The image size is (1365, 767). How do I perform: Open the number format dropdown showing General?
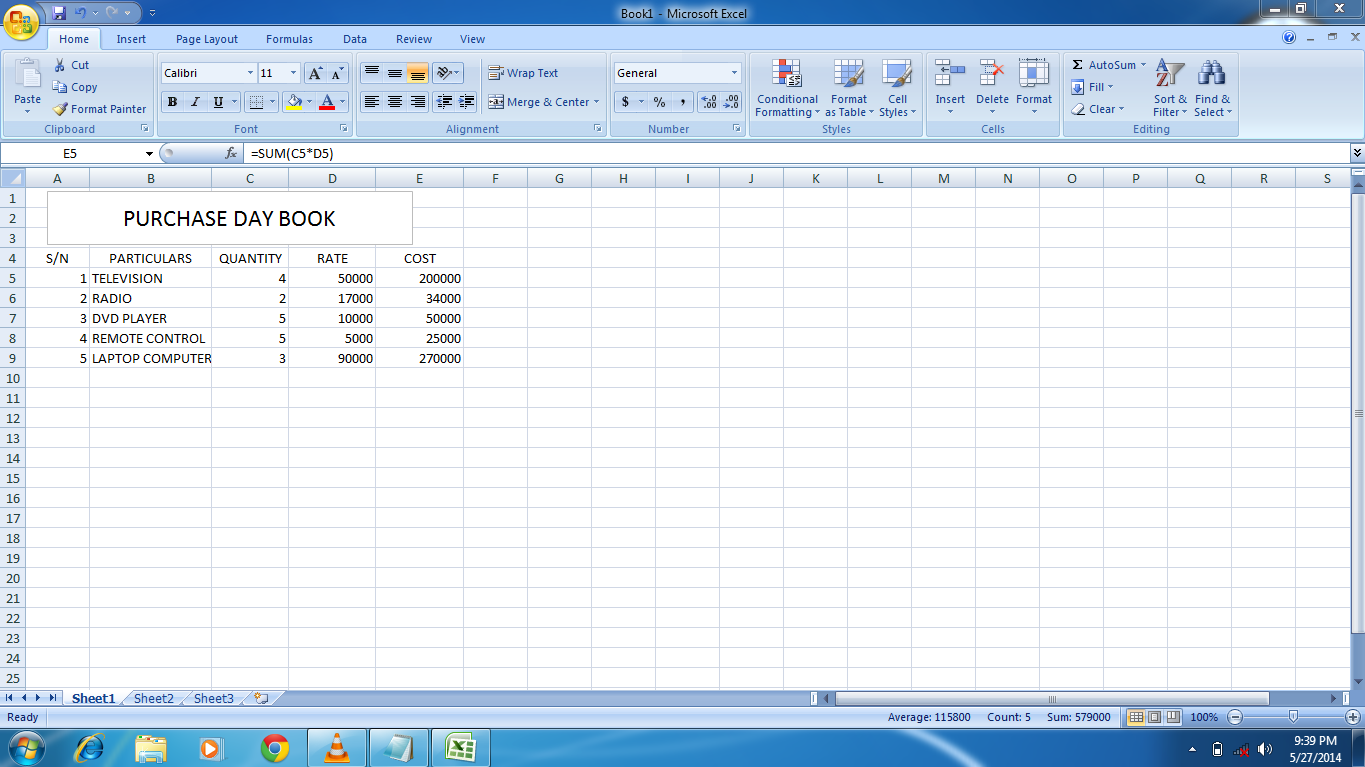[x=734, y=73]
